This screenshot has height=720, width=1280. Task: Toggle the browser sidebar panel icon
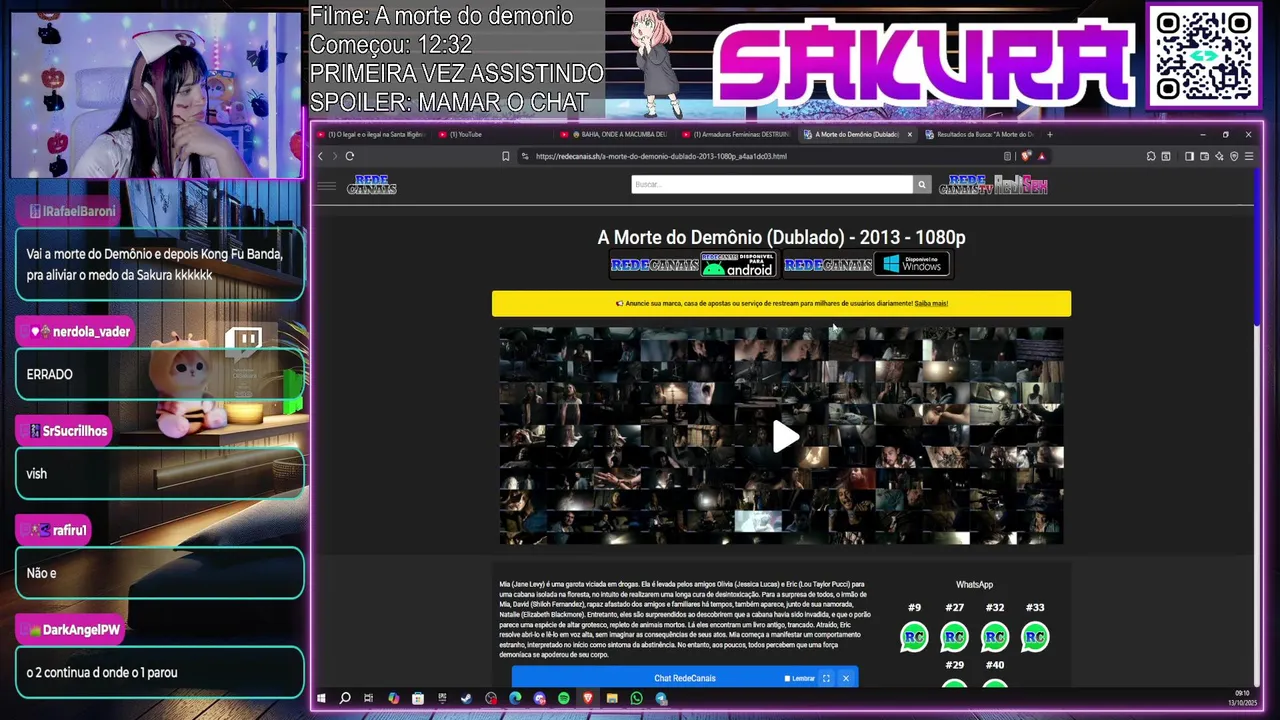pos(1189,156)
